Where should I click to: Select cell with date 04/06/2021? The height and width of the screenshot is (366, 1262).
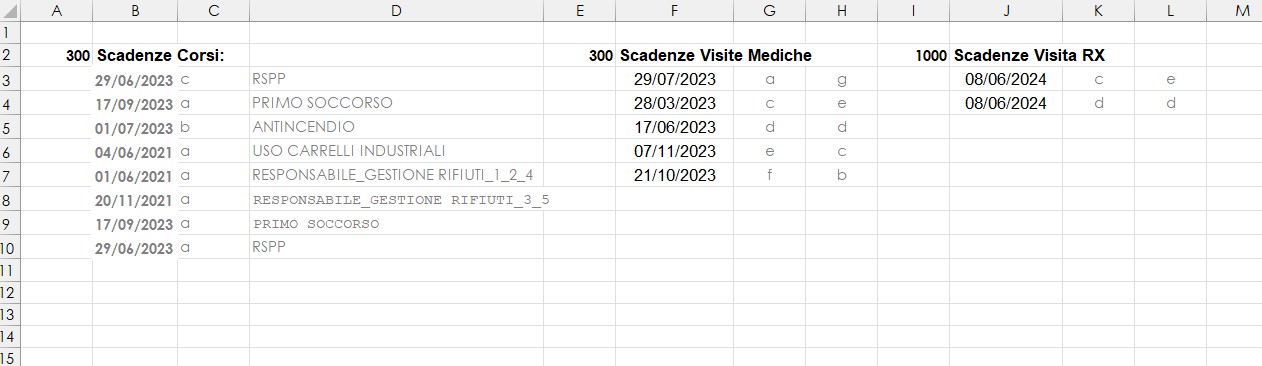(x=134, y=152)
